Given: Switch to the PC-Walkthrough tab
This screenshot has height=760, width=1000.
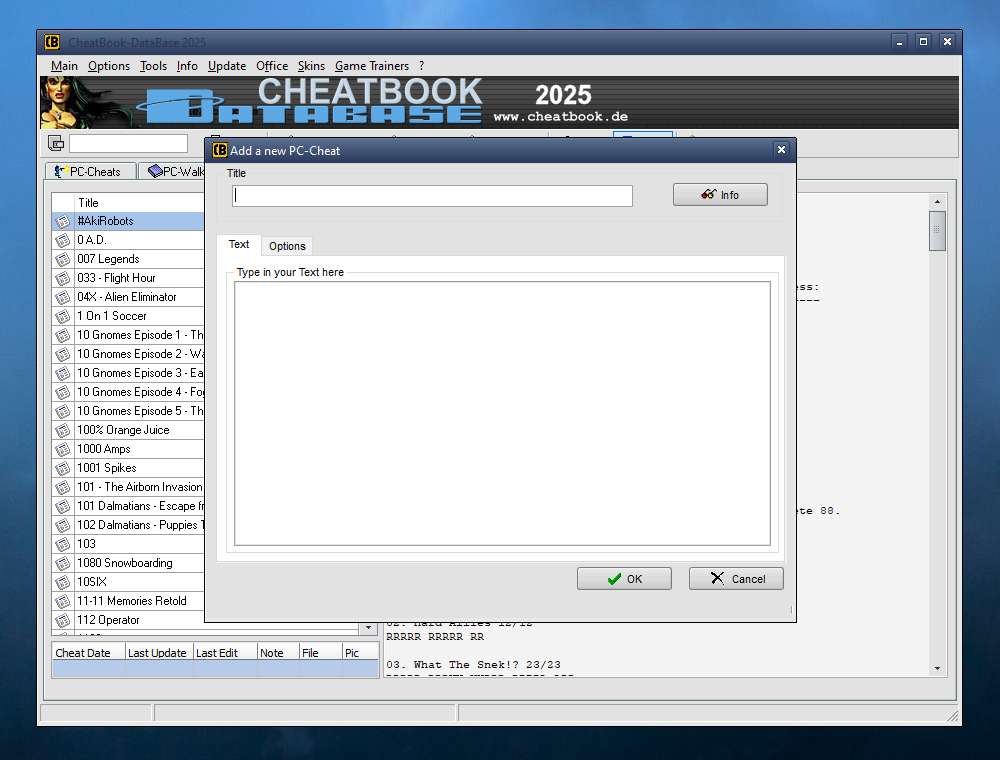Looking at the screenshot, I should tap(173, 171).
